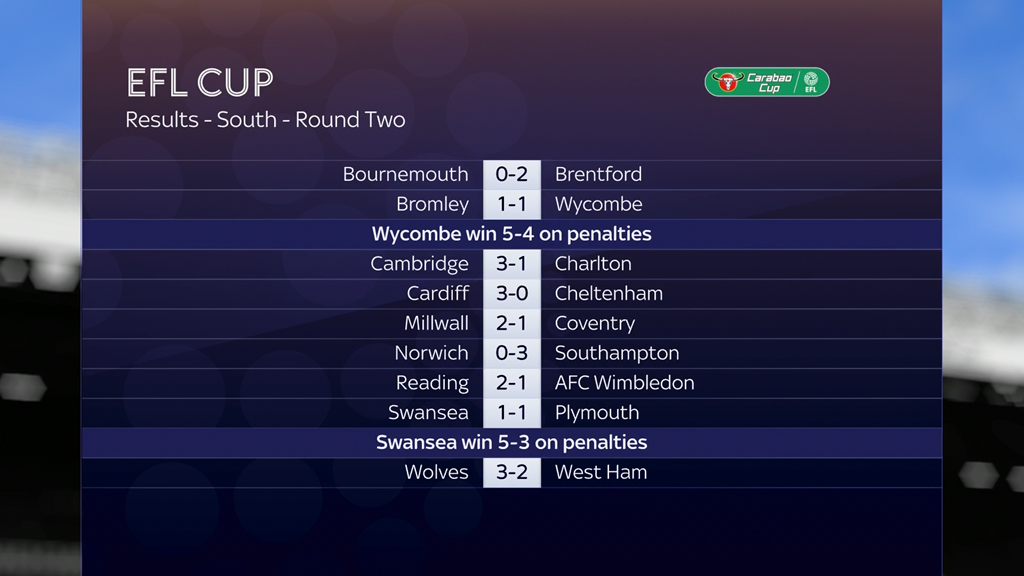The height and width of the screenshot is (576, 1024).
Task: Click the Southampton team name
Action: point(617,354)
